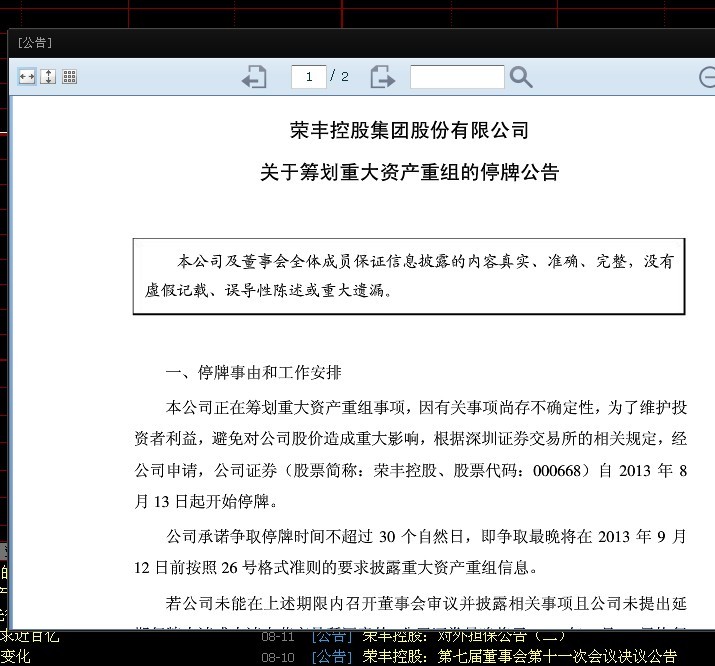Viewport: 715px width, 666px height.
Task: Click the heading 关于筹划重大资产重组的停牌公告
Action: click(x=408, y=172)
